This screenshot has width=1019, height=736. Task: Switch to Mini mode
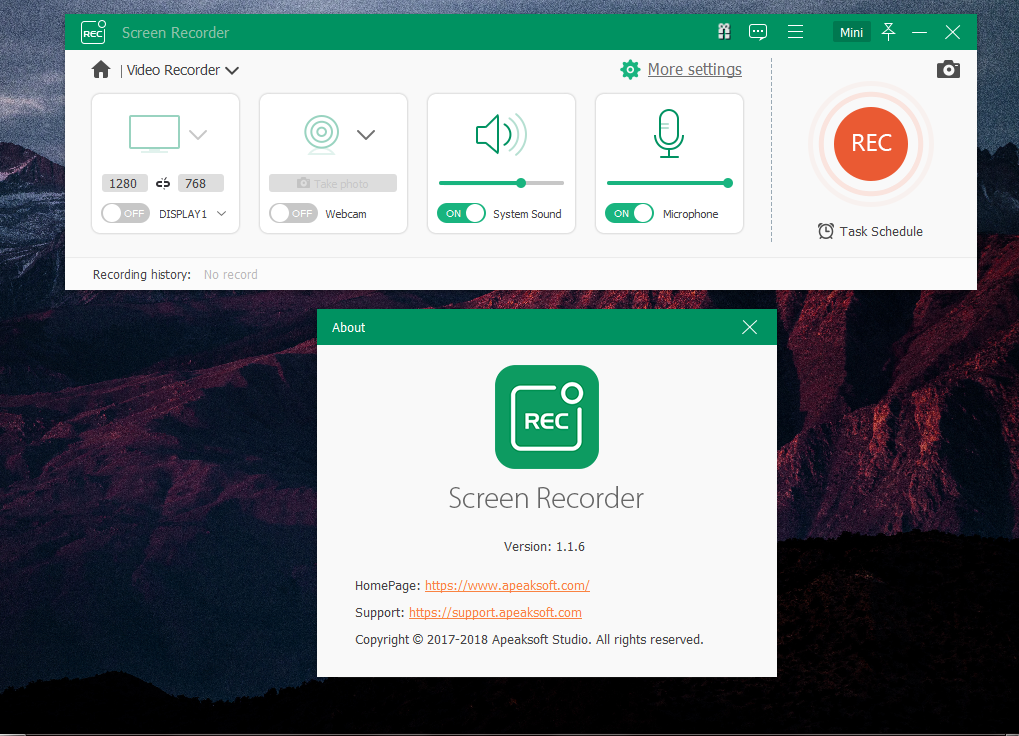click(x=851, y=32)
